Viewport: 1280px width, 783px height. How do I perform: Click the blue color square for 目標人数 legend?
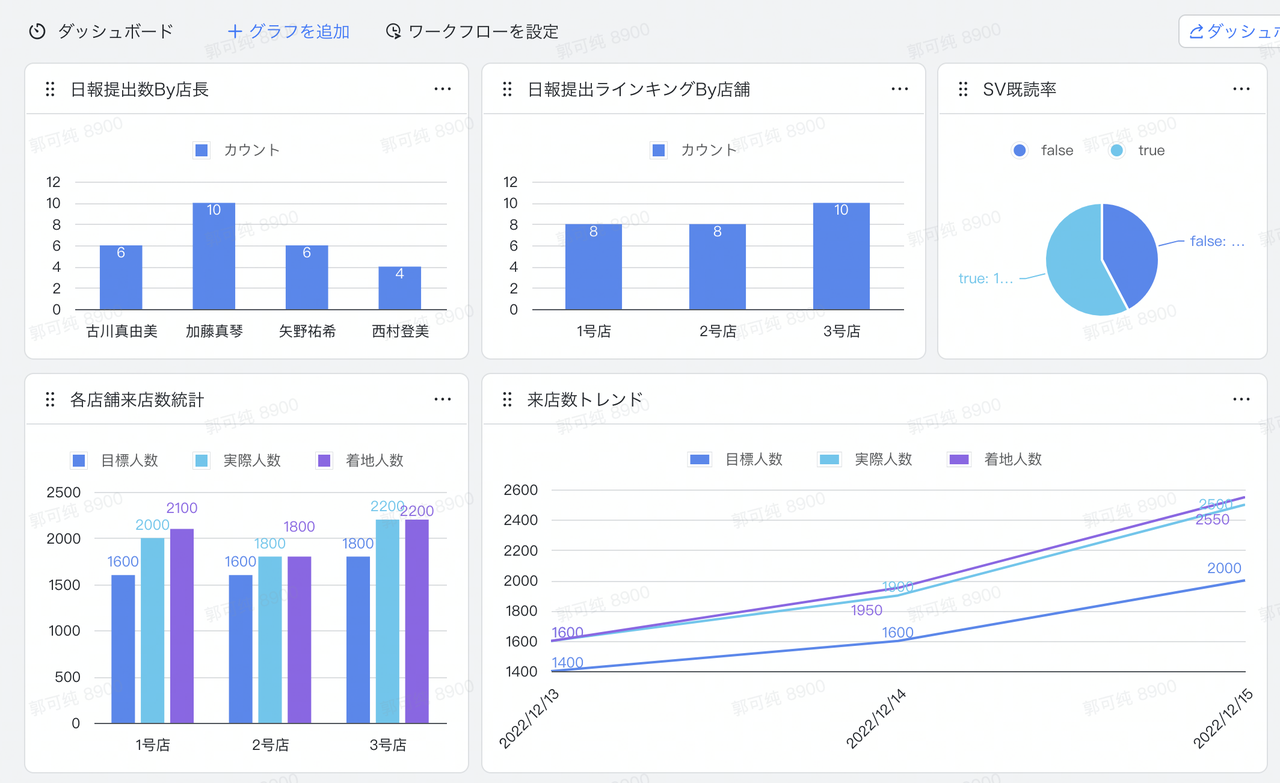tap(79, 460)
